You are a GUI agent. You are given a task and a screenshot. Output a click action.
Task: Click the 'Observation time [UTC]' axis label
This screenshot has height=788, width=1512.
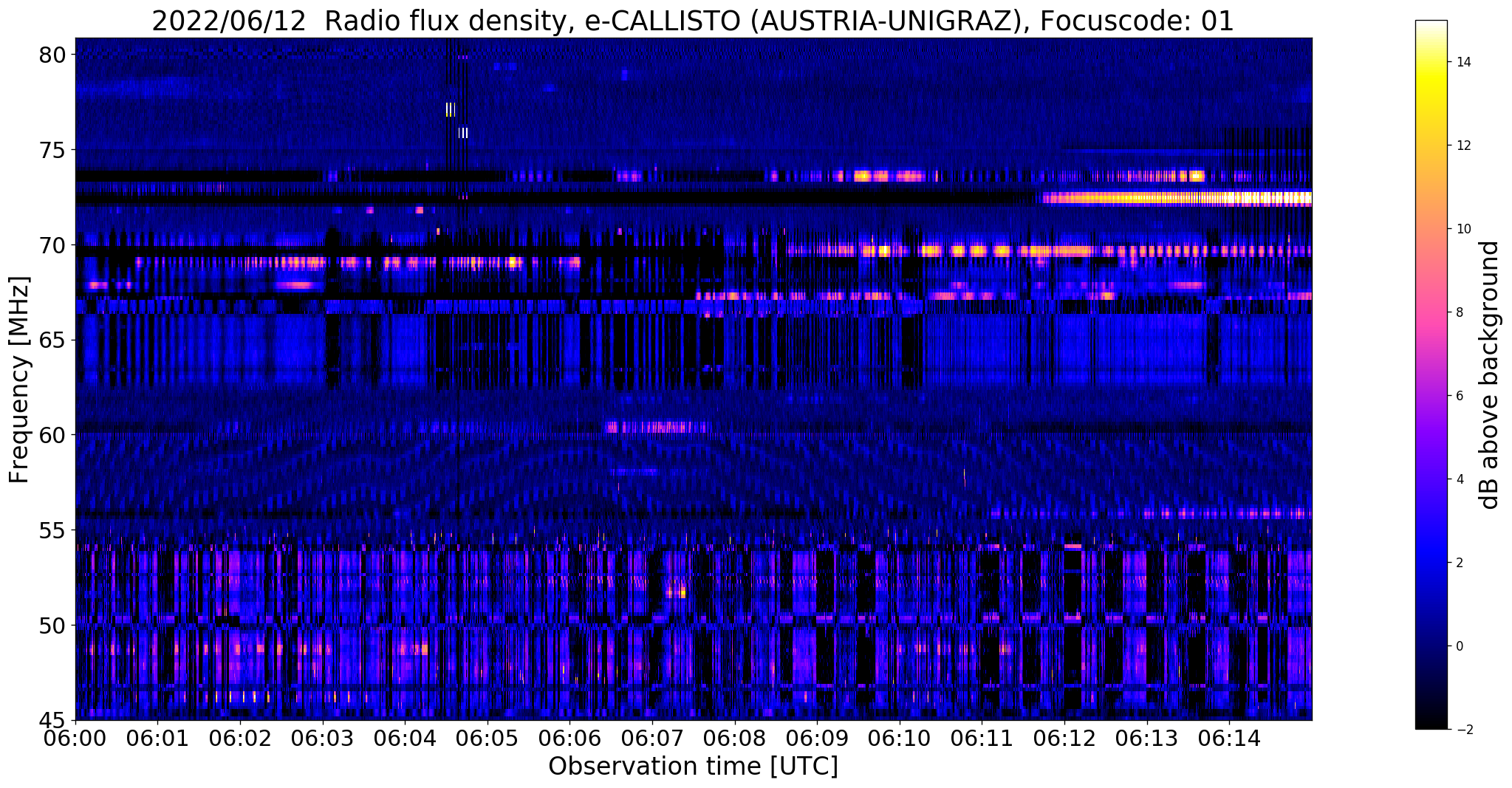pos(693,766)
